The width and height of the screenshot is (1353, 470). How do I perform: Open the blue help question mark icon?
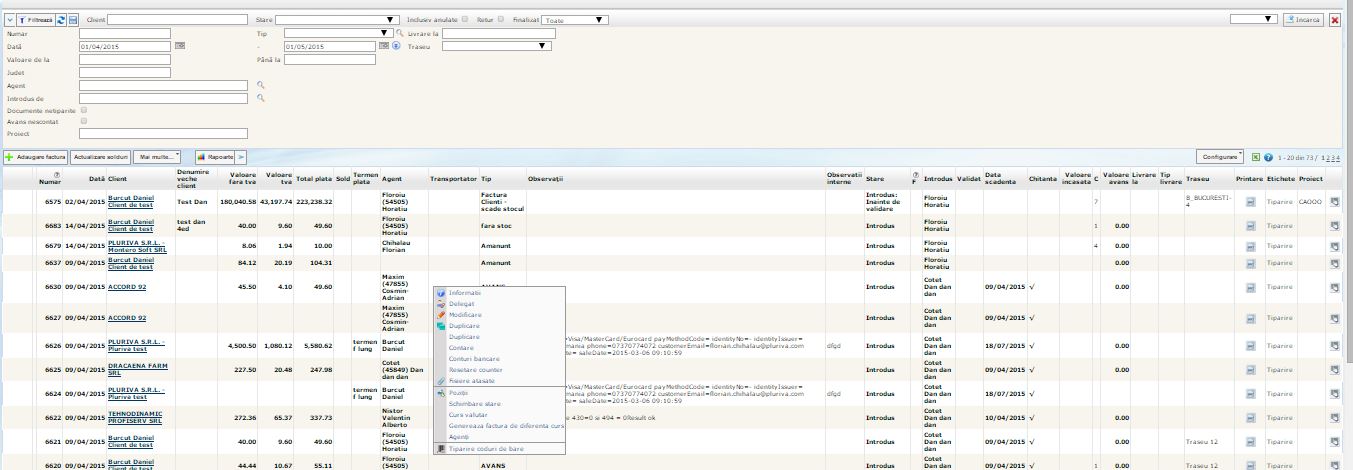point(1268,158)
